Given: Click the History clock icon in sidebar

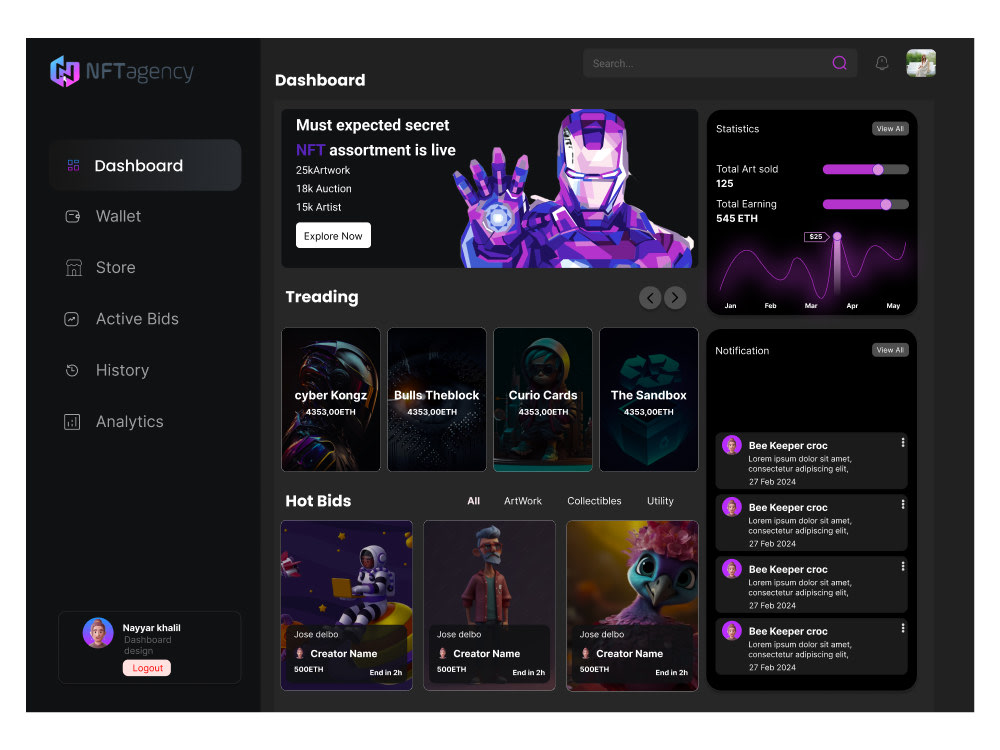Looking at the screenshot, I should (x=71, y=370).
